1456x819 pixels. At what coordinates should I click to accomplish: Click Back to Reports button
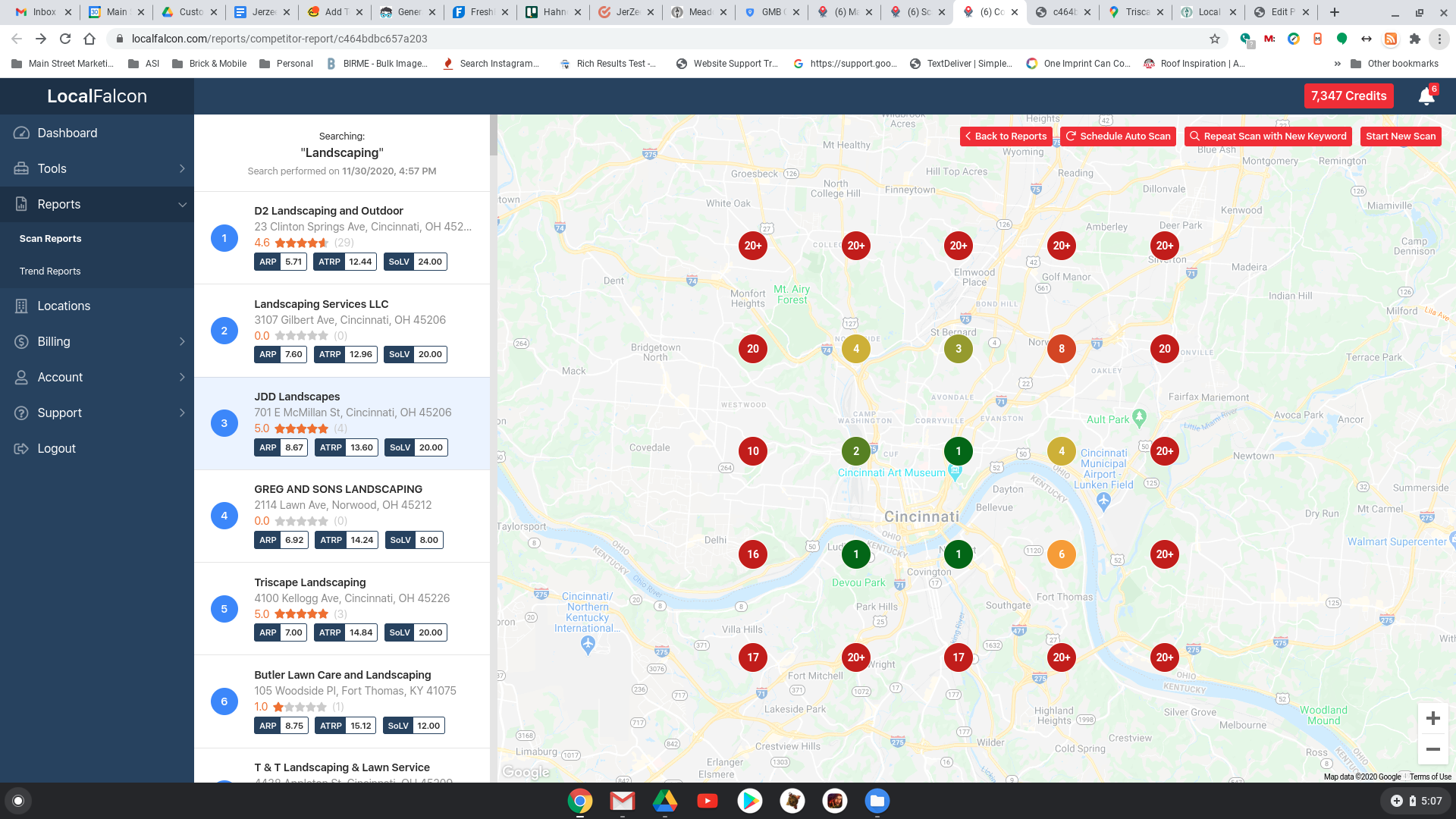(1006, 136)
